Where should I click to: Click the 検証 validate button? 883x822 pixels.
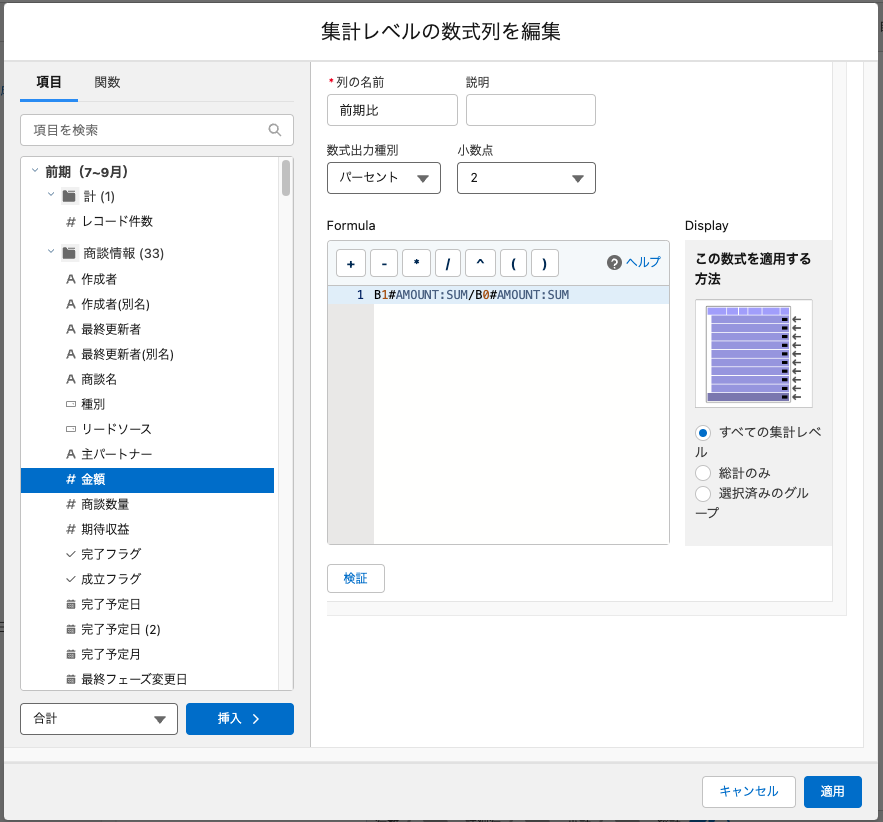(x=355, y=579)
